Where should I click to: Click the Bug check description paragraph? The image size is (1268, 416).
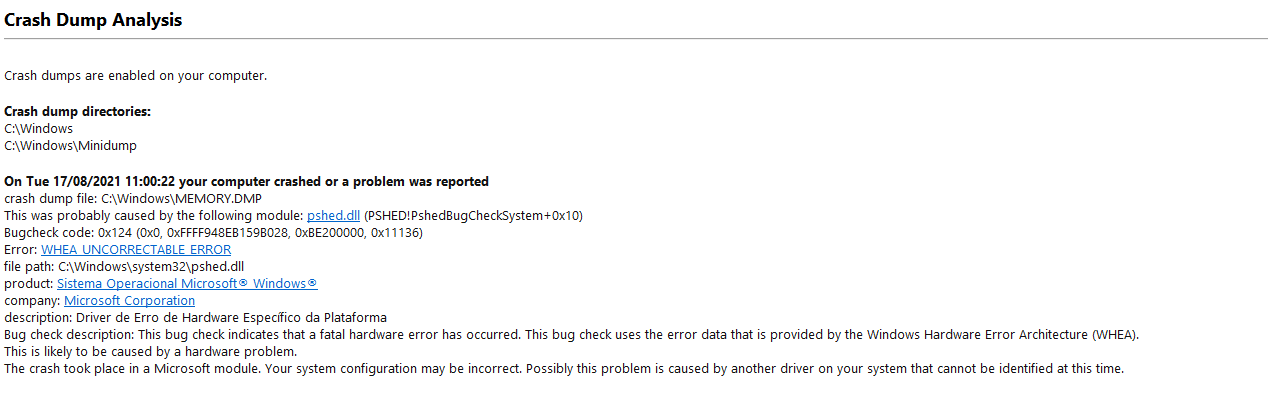[x=571, y=335]
